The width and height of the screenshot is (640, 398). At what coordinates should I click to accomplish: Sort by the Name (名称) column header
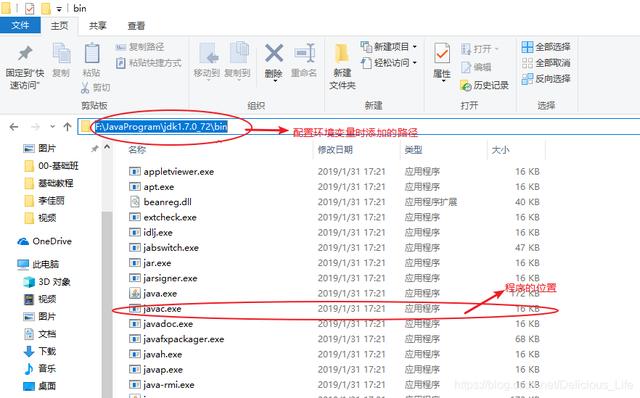click(x=137, y=150)
